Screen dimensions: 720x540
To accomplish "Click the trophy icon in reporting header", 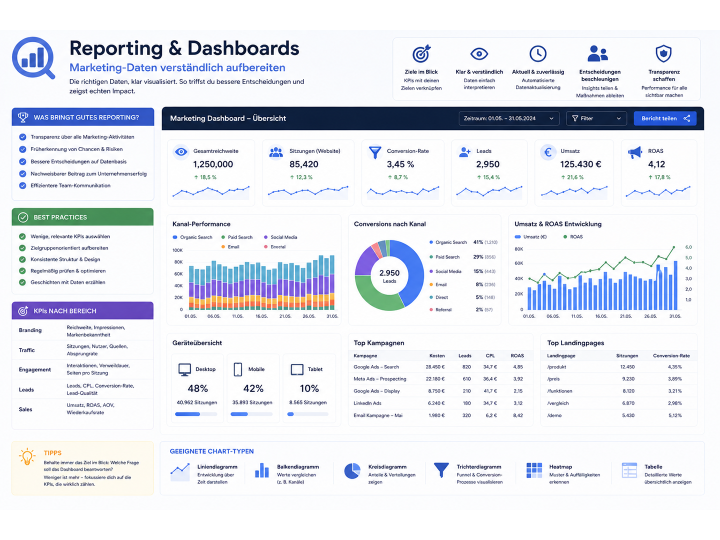I will point(22,117).
